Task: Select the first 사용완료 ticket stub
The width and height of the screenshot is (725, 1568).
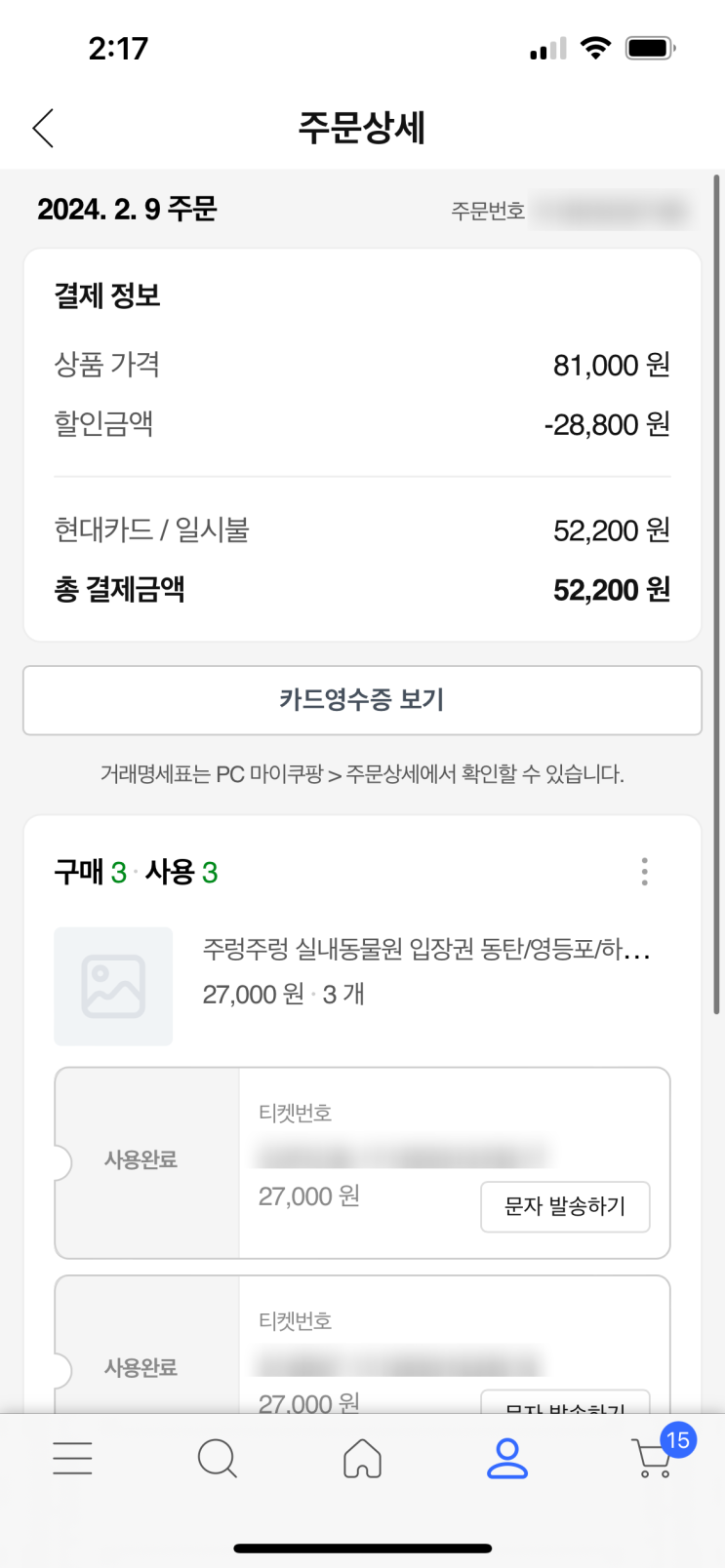Action: coord(141,1160)
